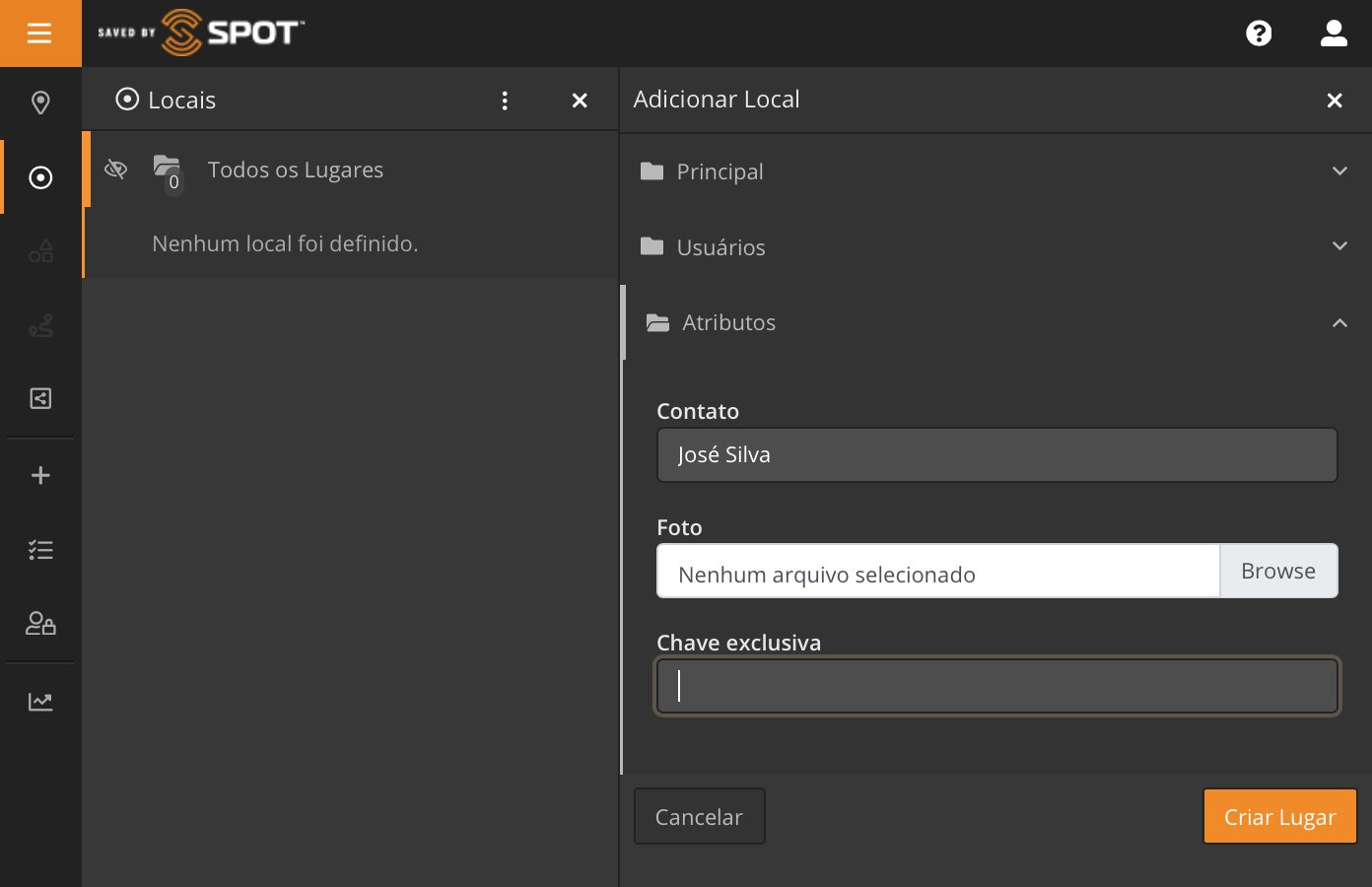Toggle visibility of Todos os Lugares
Viewport: 1372px width, 887px height.
[x=116, y=170]
